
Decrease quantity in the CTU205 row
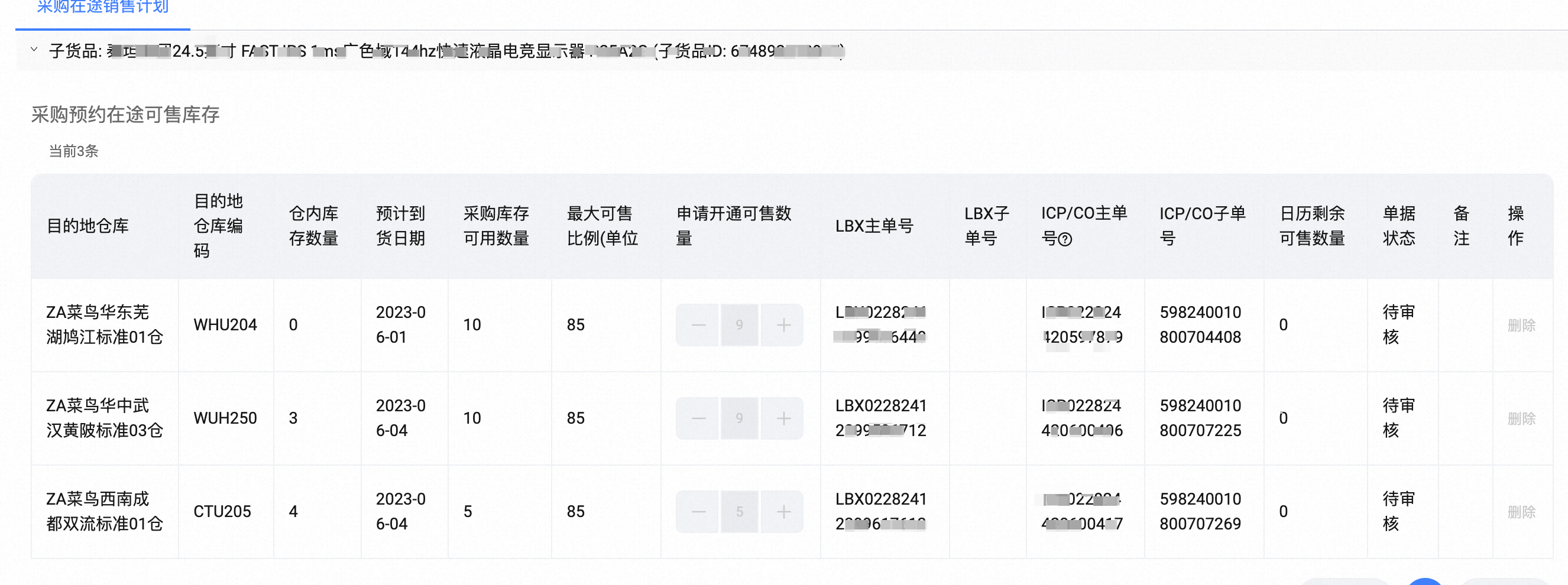(x=698, y=512)
